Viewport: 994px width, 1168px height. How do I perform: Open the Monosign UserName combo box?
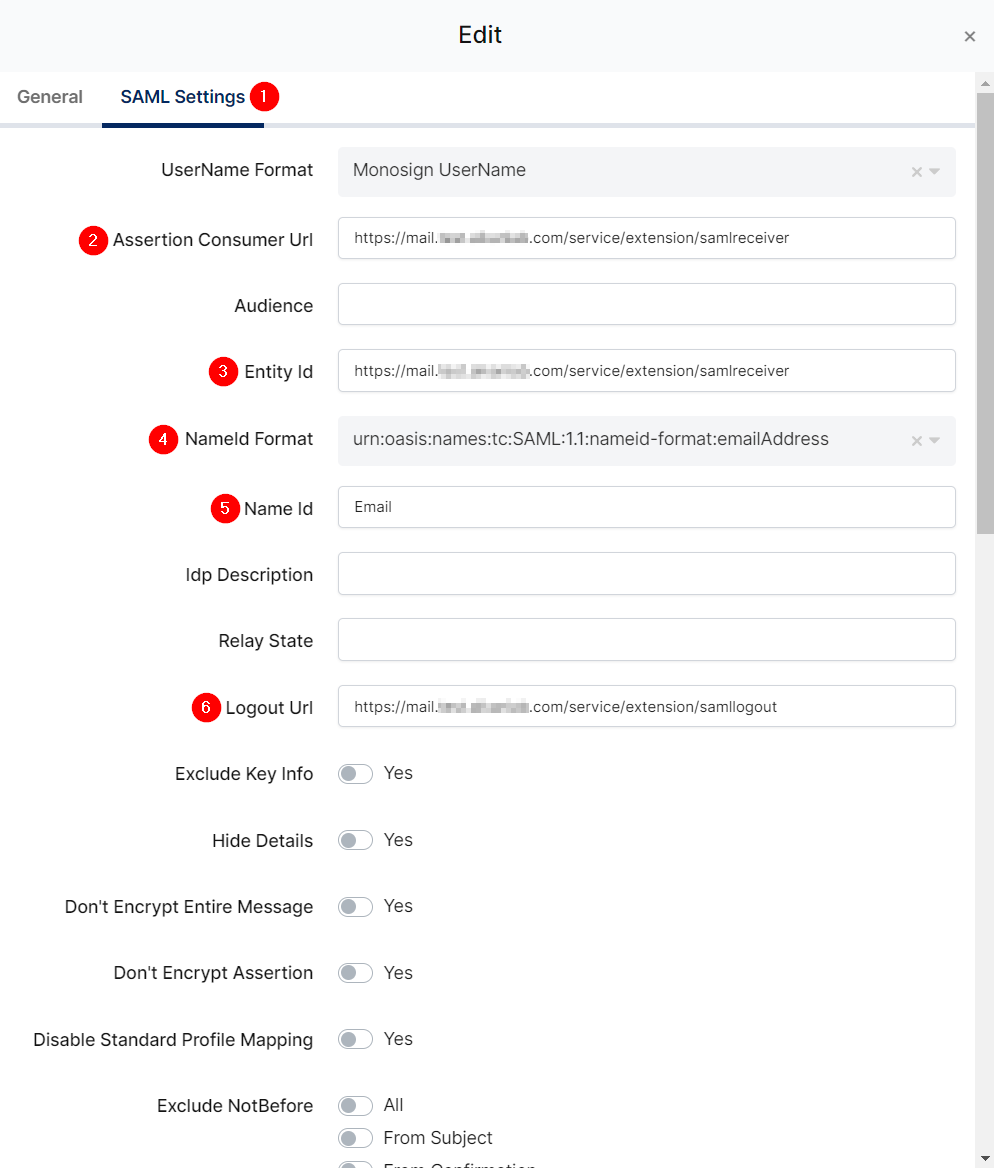(620, 171)
